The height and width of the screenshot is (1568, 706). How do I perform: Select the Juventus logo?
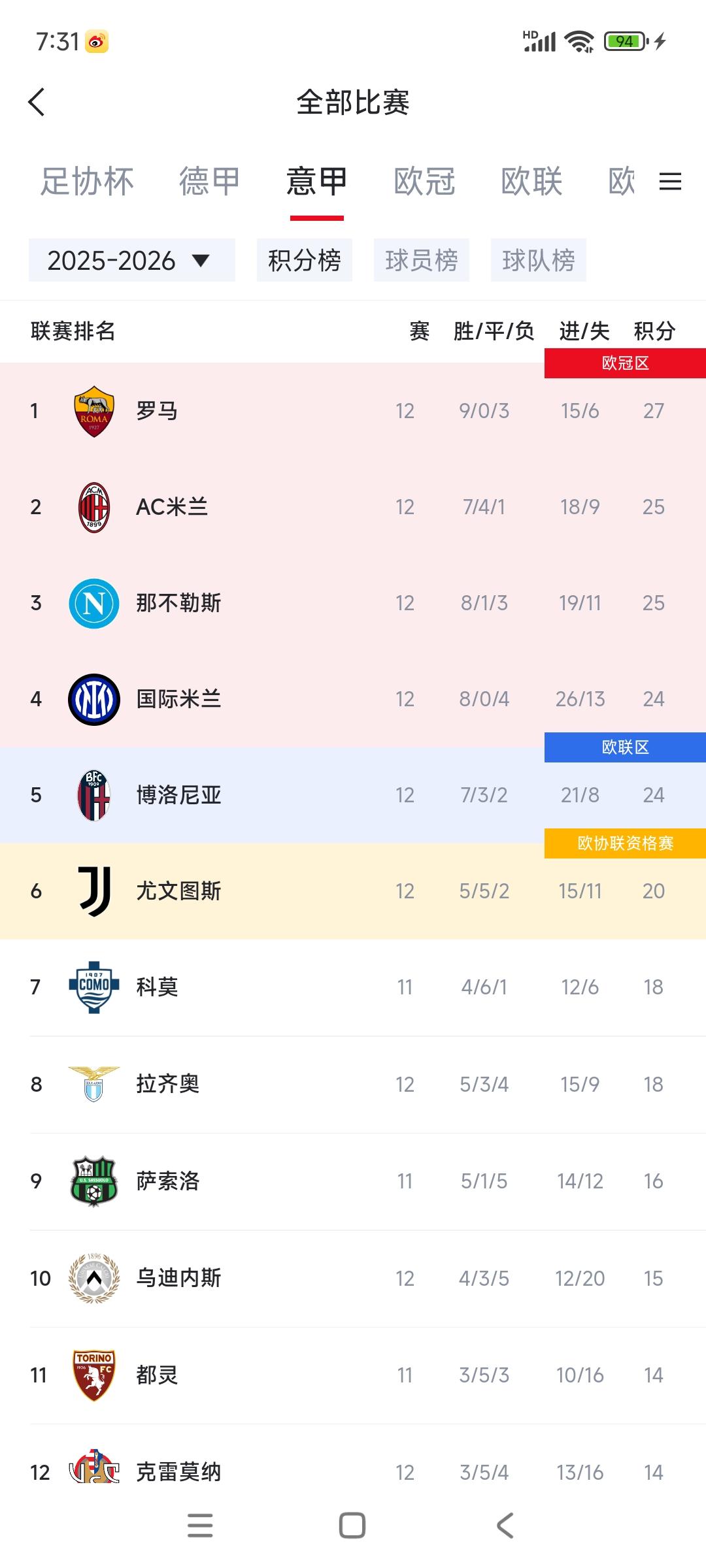[93, 890]
